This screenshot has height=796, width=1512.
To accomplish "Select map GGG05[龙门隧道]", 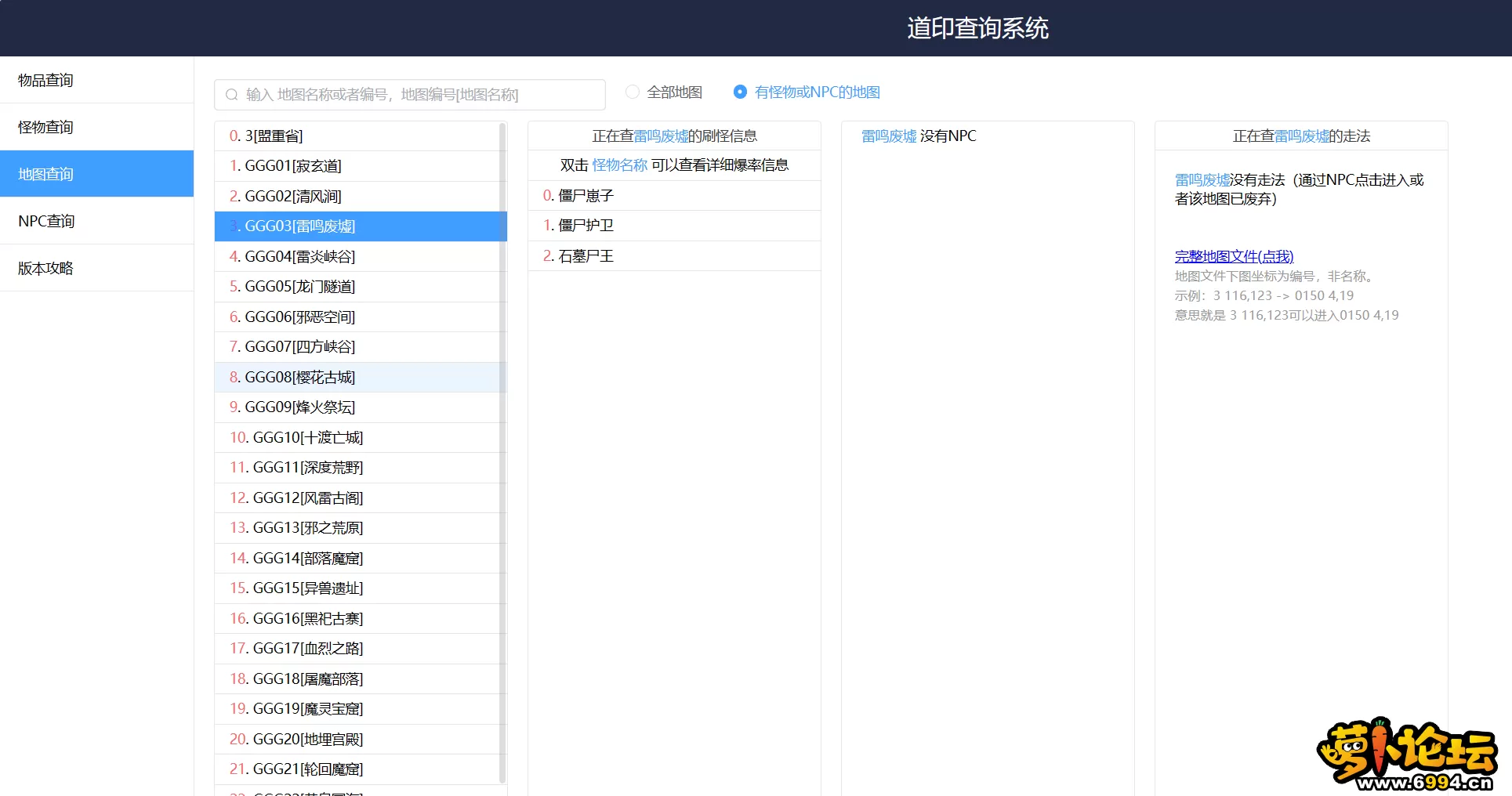I will coord(361,287).
